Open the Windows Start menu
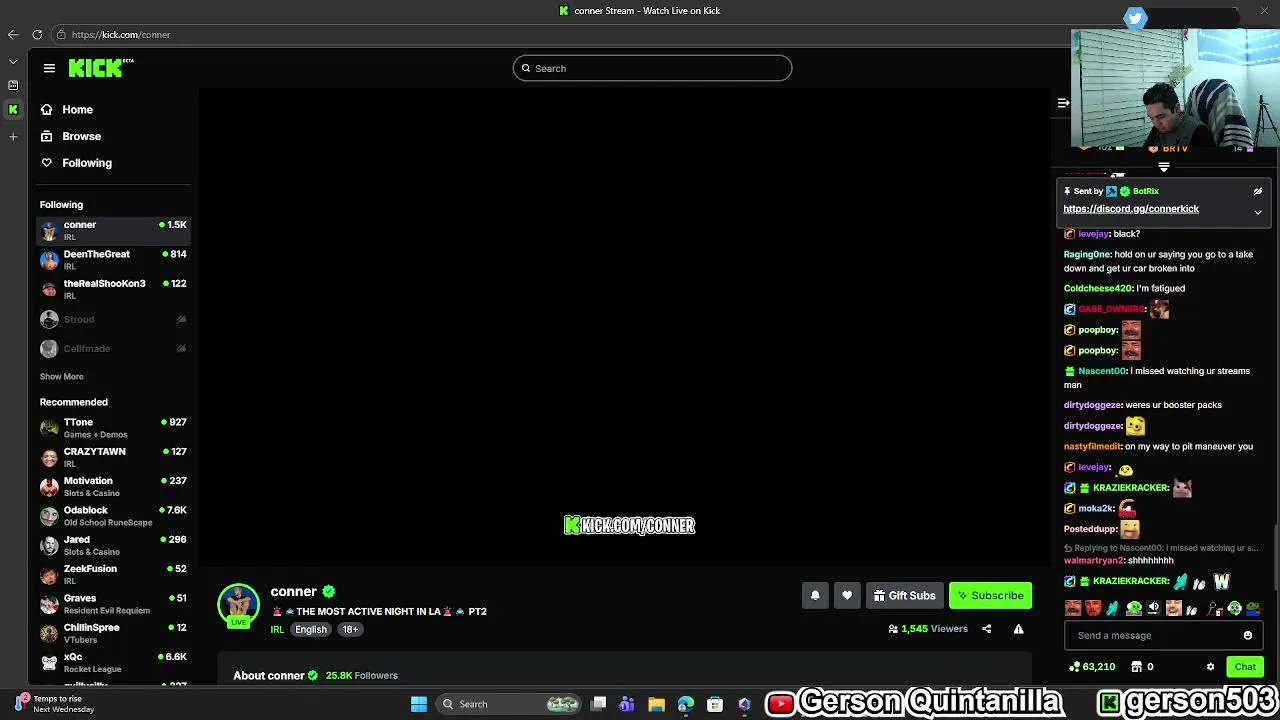 pyautogui.click(x=419, y=704)
